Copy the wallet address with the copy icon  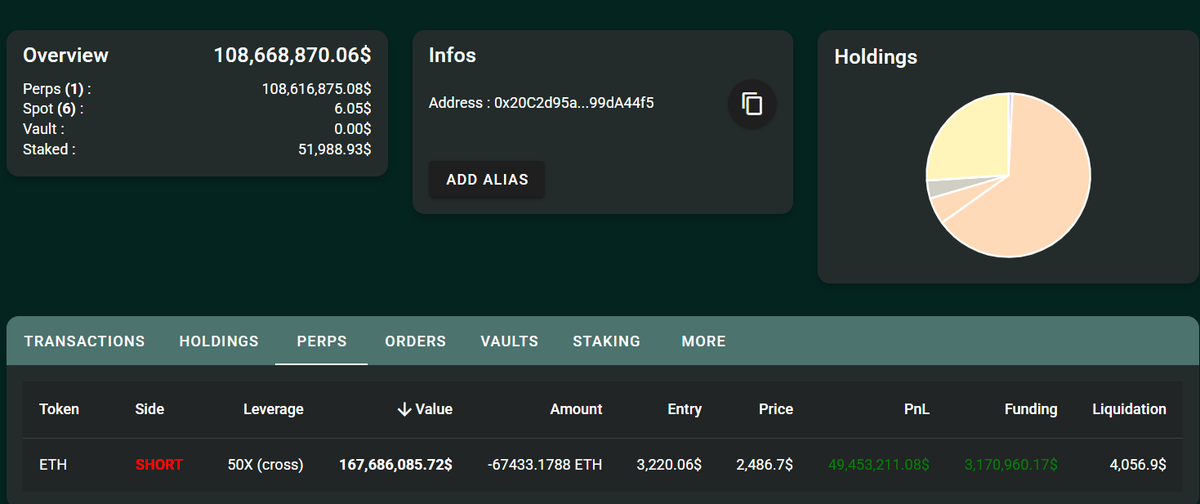[x=752, y=103]
